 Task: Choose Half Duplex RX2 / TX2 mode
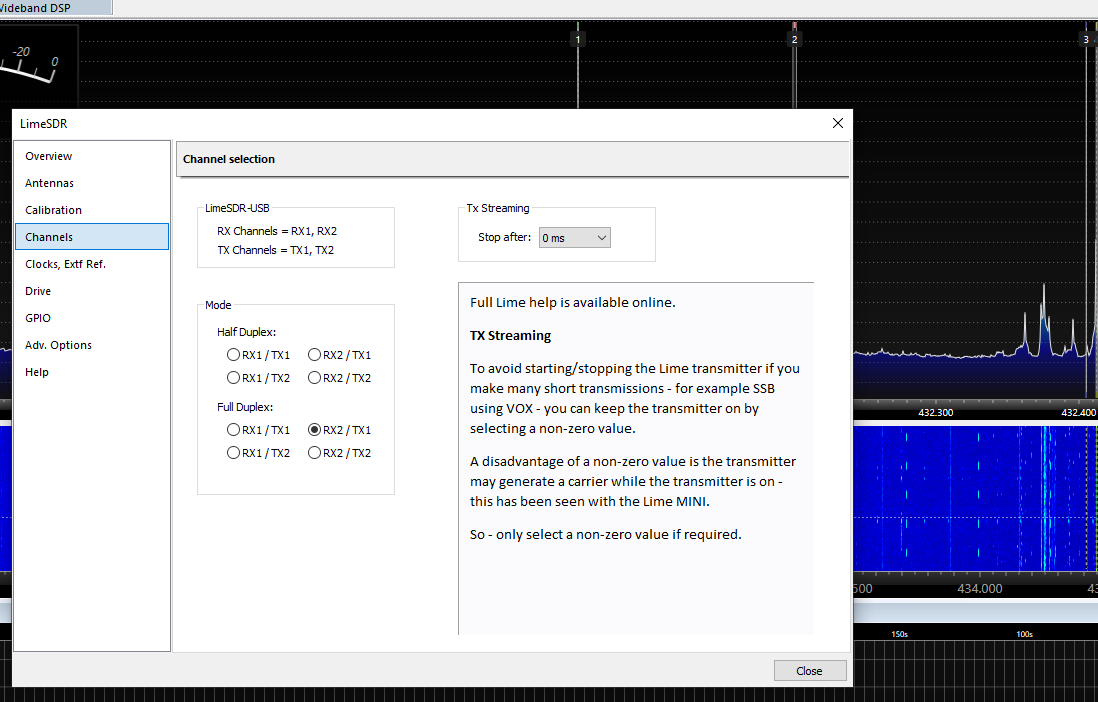314,378
